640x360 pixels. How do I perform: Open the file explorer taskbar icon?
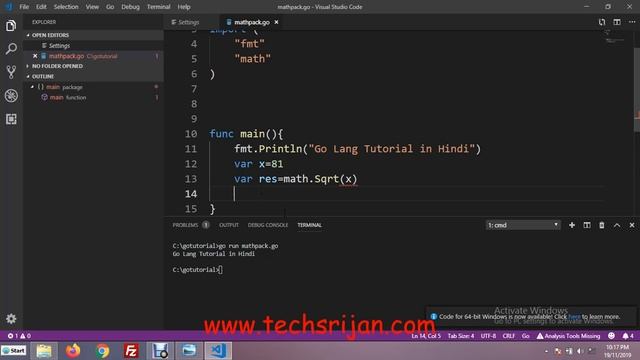click(44, 351)
